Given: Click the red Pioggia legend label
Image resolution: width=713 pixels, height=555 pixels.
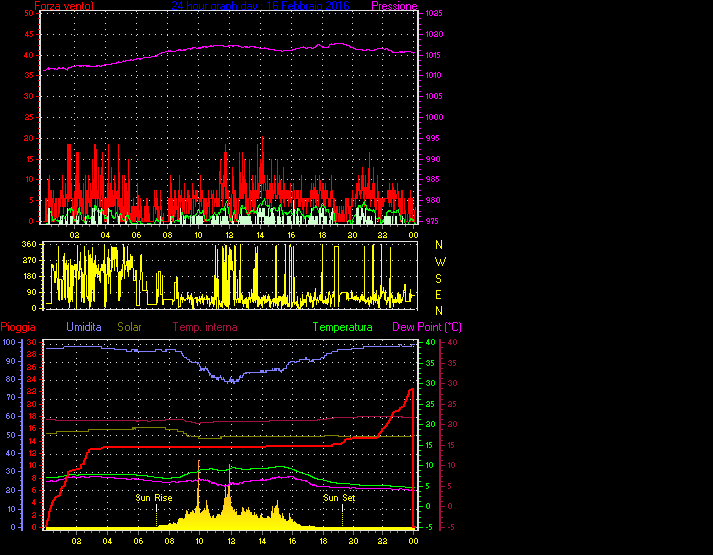Looking at the screenshot, I should (x=20, y=327).
